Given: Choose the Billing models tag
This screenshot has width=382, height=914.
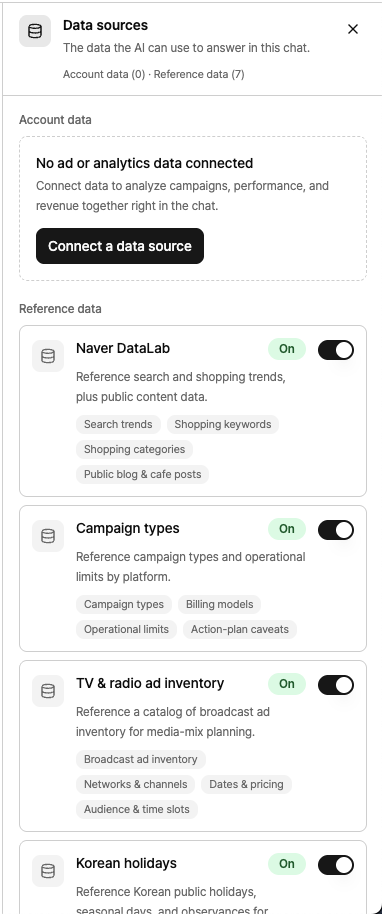Looking at the screenshot, I should click(219, 604).
